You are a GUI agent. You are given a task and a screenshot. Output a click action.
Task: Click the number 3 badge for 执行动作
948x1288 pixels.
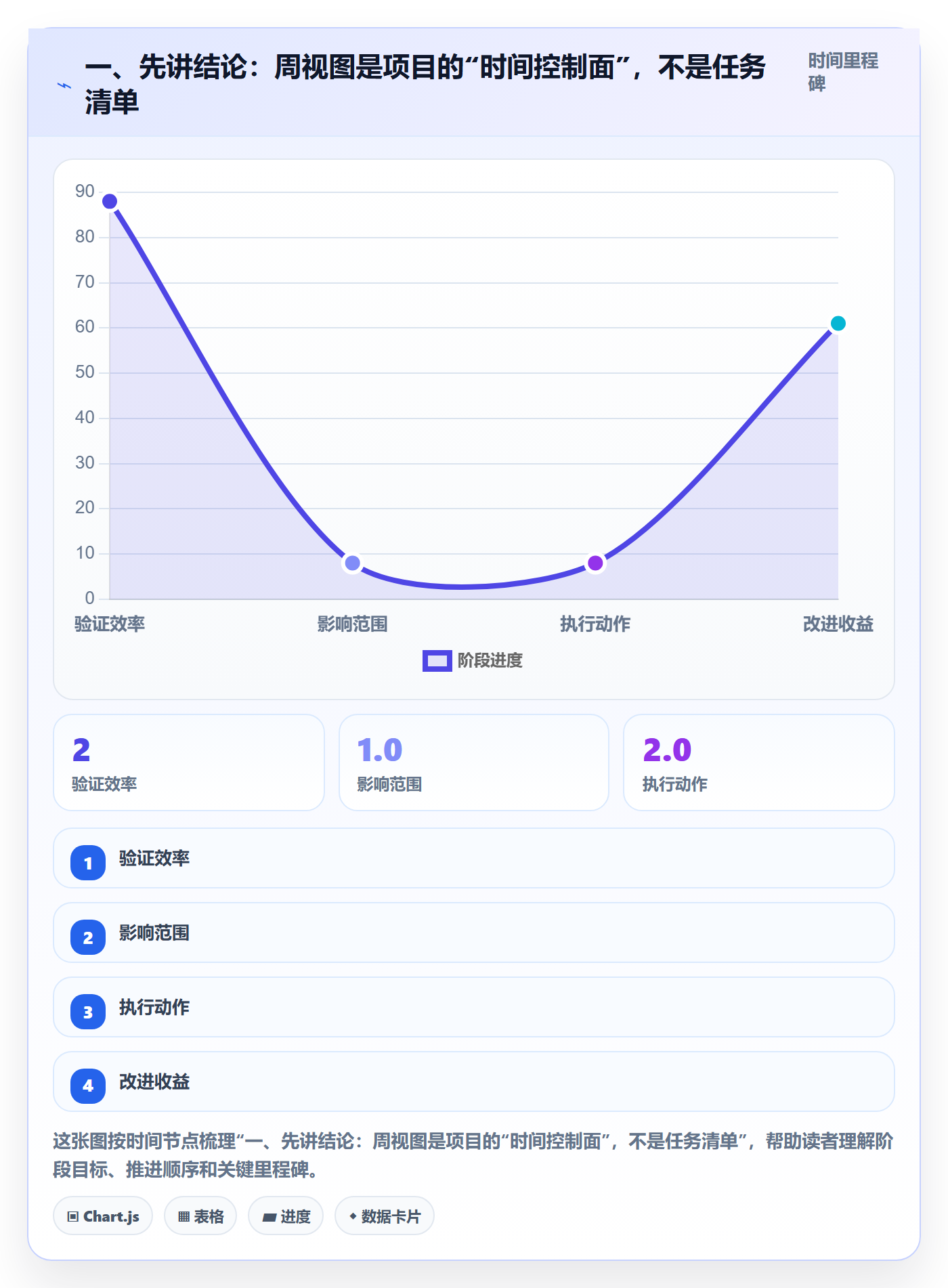click(x=88, y=1012)
